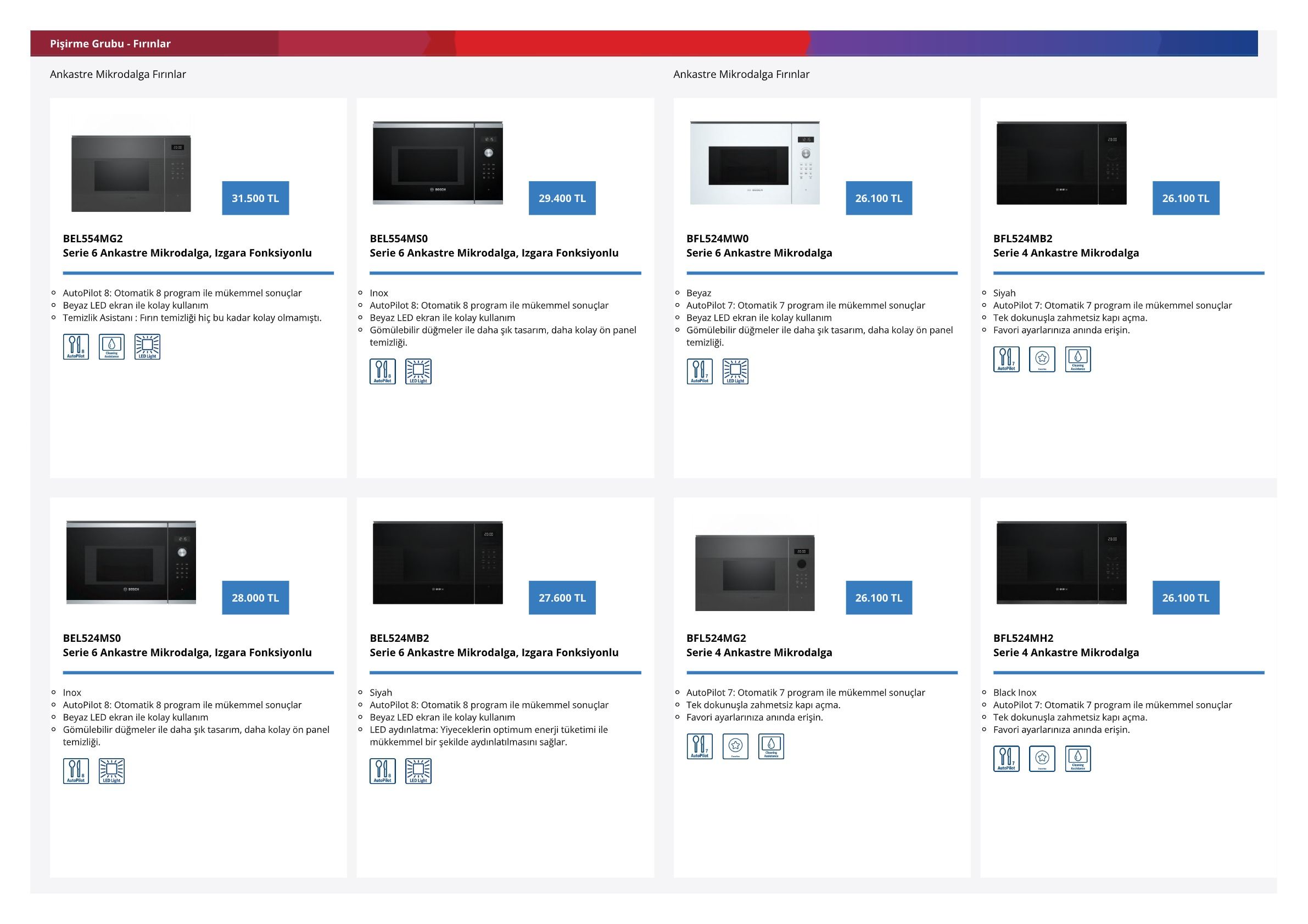
Task: Click the LED Light icon under BEL554MG2
Action: tap(148, 347)
